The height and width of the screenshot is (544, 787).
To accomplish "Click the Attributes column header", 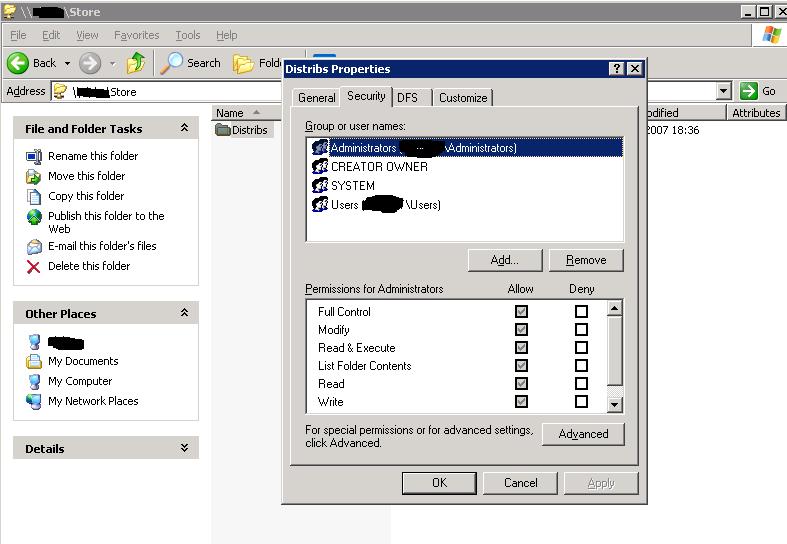I will tap(756, 113).
